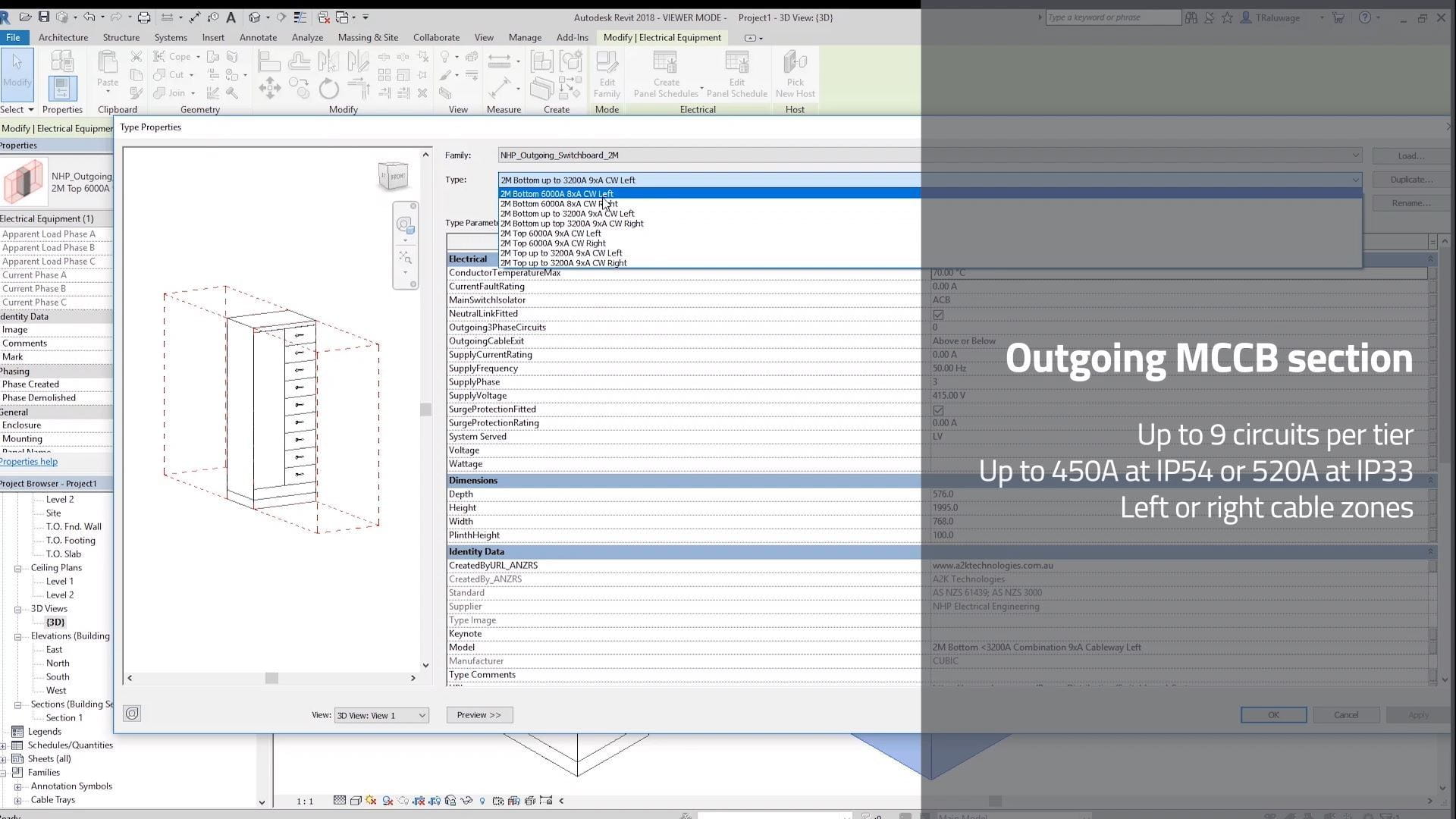Click the 'Type a keyword or phrase' search box

click(x=1112, y=17)
